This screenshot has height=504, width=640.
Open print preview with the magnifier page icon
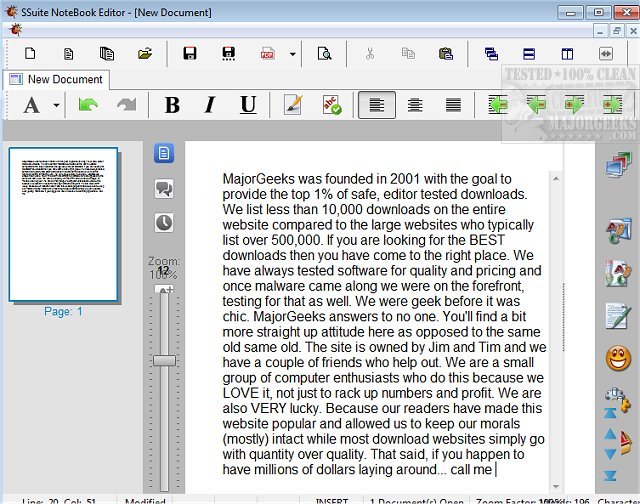[x=324, y=53]
